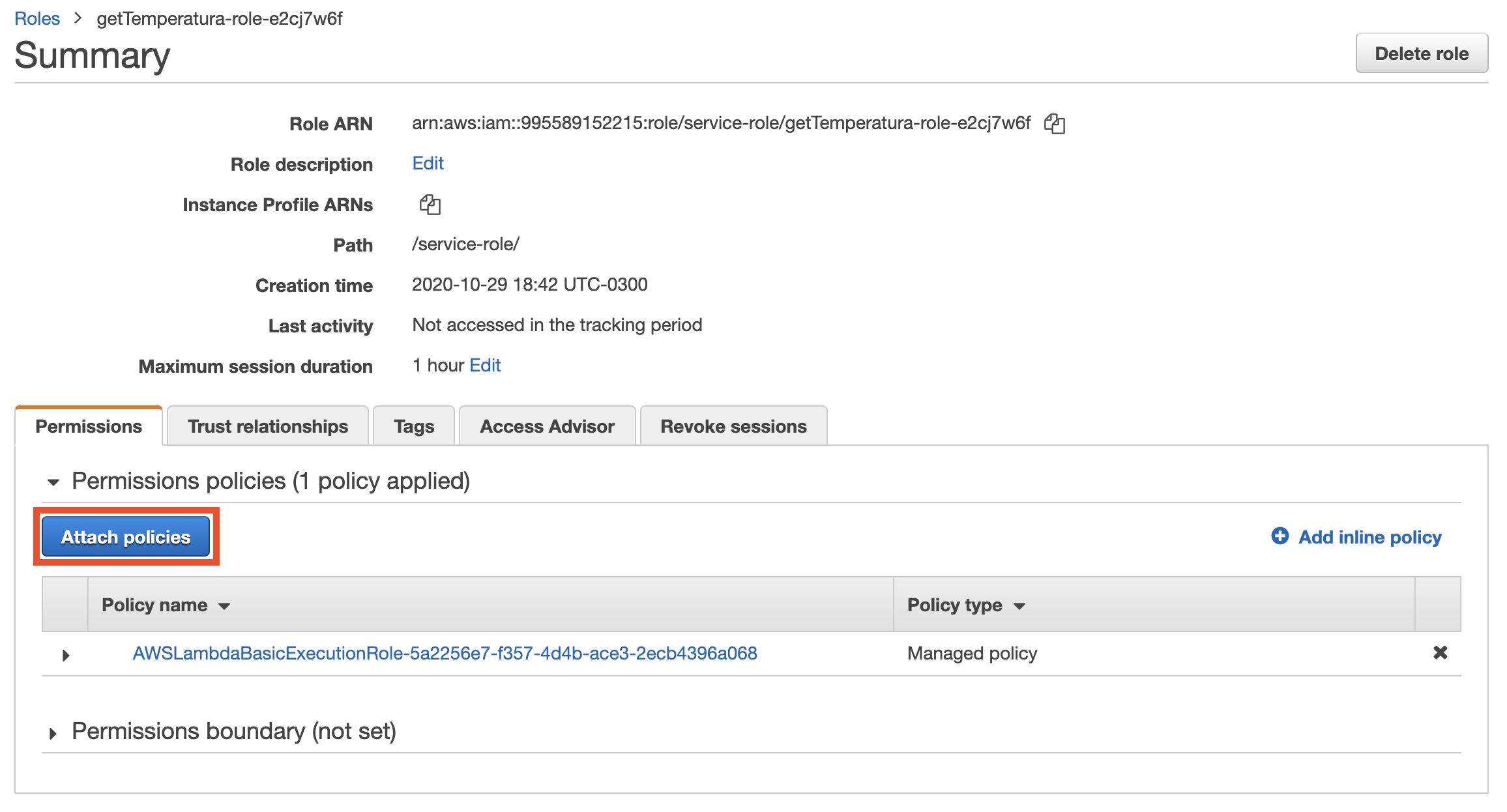Image resolution: width=1507 pixels, height=812 pixels.
Task: Open the Tags tab
Action: (413, 426)
